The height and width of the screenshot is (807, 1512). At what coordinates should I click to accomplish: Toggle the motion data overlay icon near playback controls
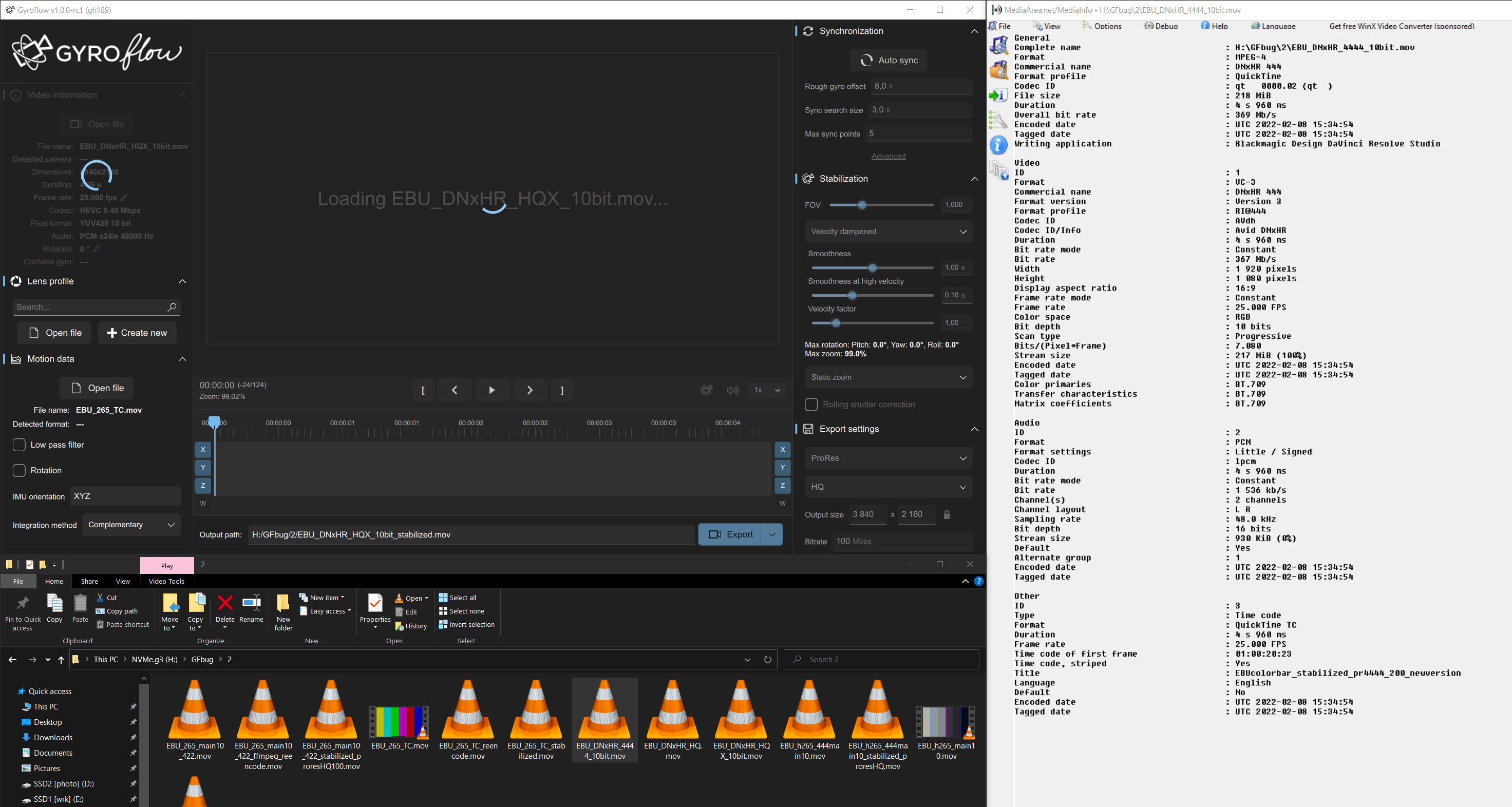707,390
